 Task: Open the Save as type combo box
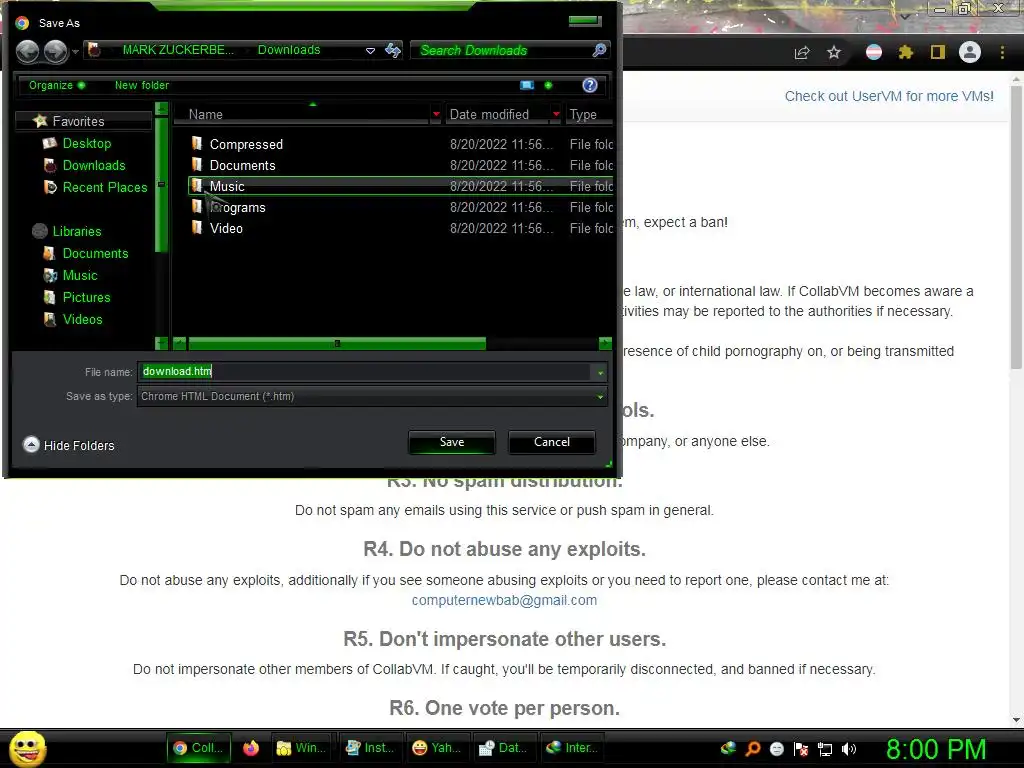(372, 396)
